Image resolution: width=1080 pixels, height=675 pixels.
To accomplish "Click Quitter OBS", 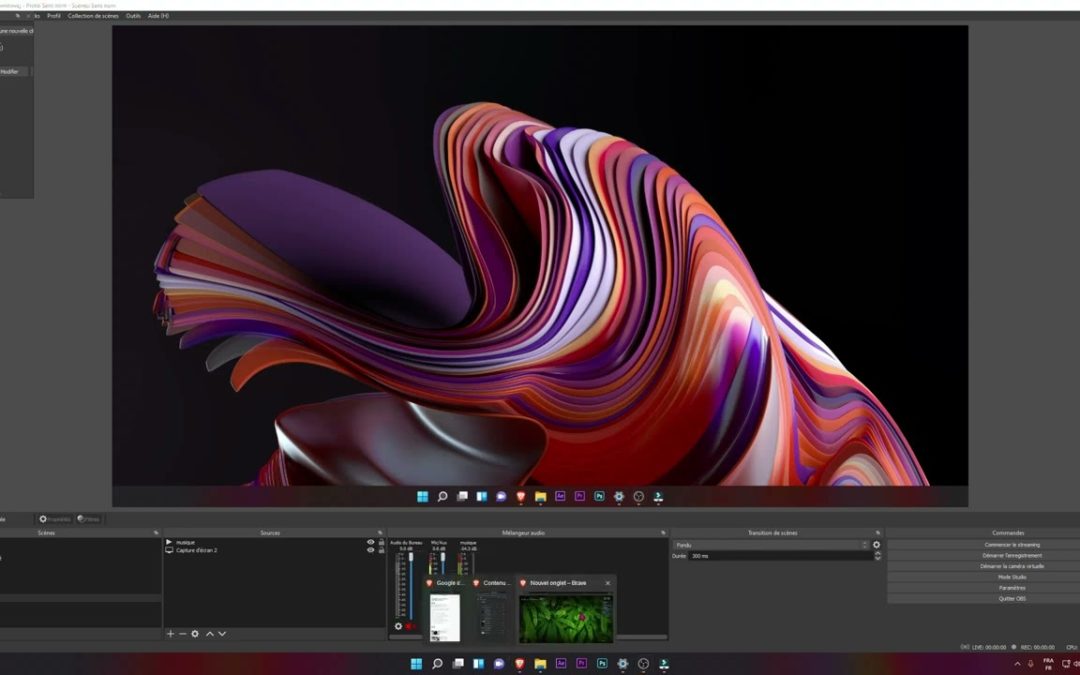I will (x=1012, y=599).
